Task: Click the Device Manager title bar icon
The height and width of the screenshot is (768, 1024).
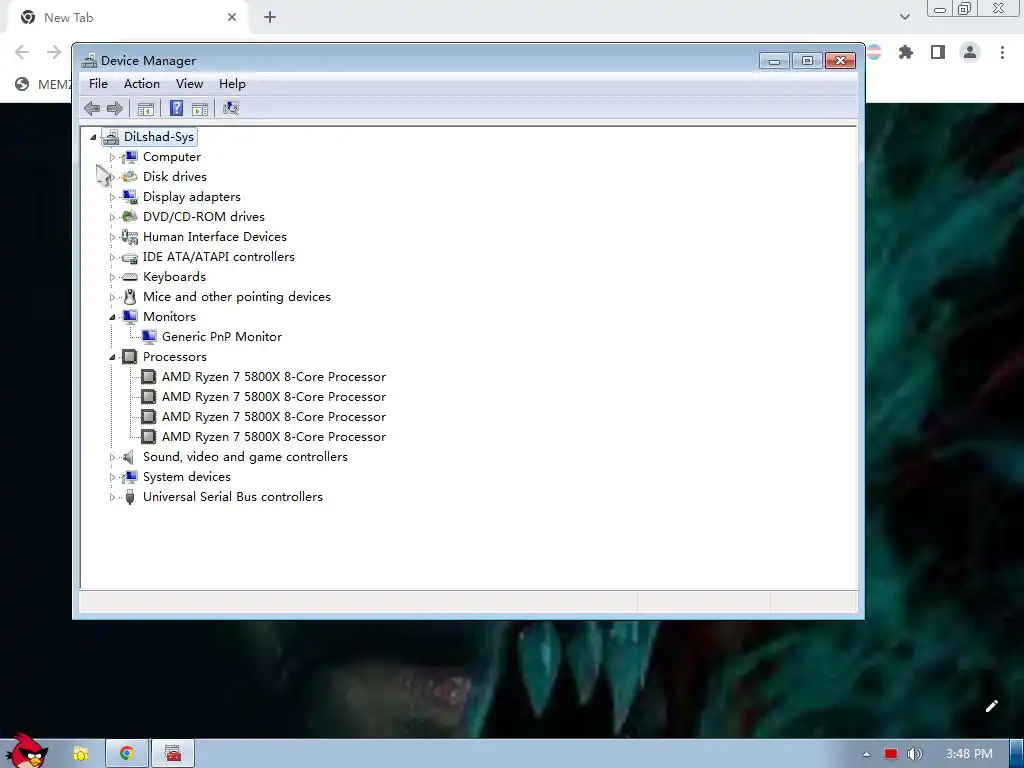Action: 89,61
